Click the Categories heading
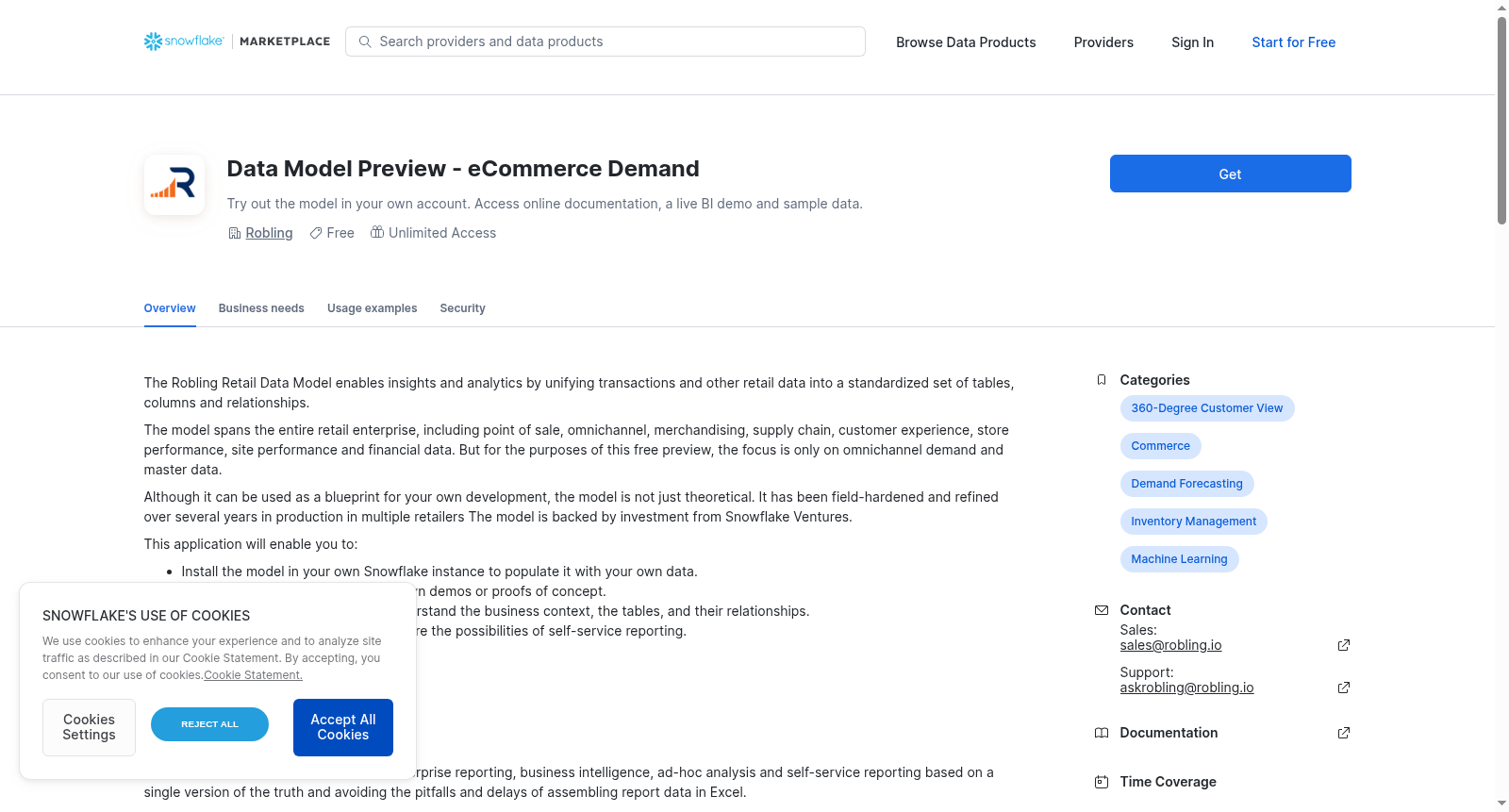Screen dimensions: 1509x812 [x=1154, y=380]
